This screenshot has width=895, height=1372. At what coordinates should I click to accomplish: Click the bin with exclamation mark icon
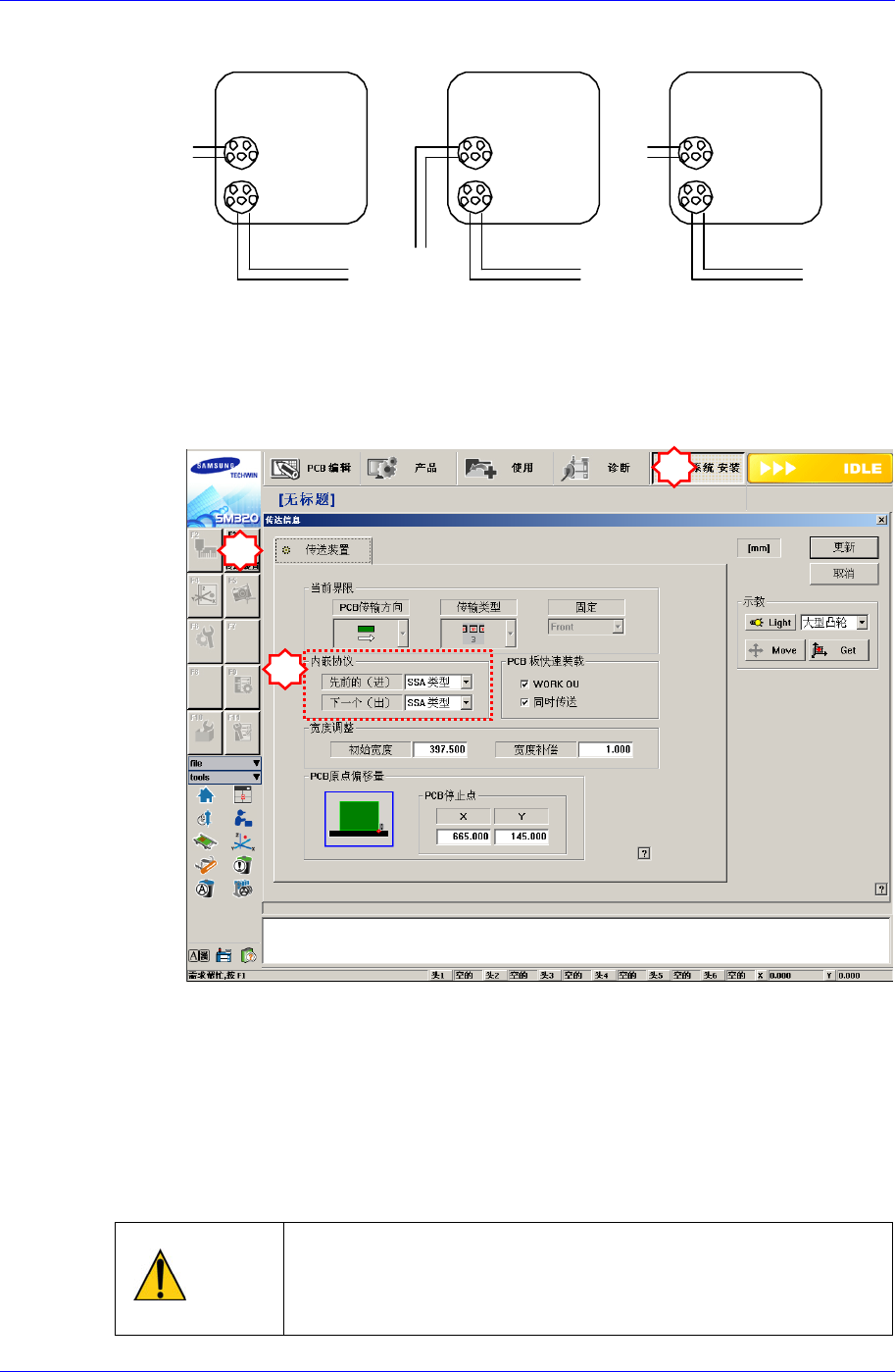click(242, 866)
